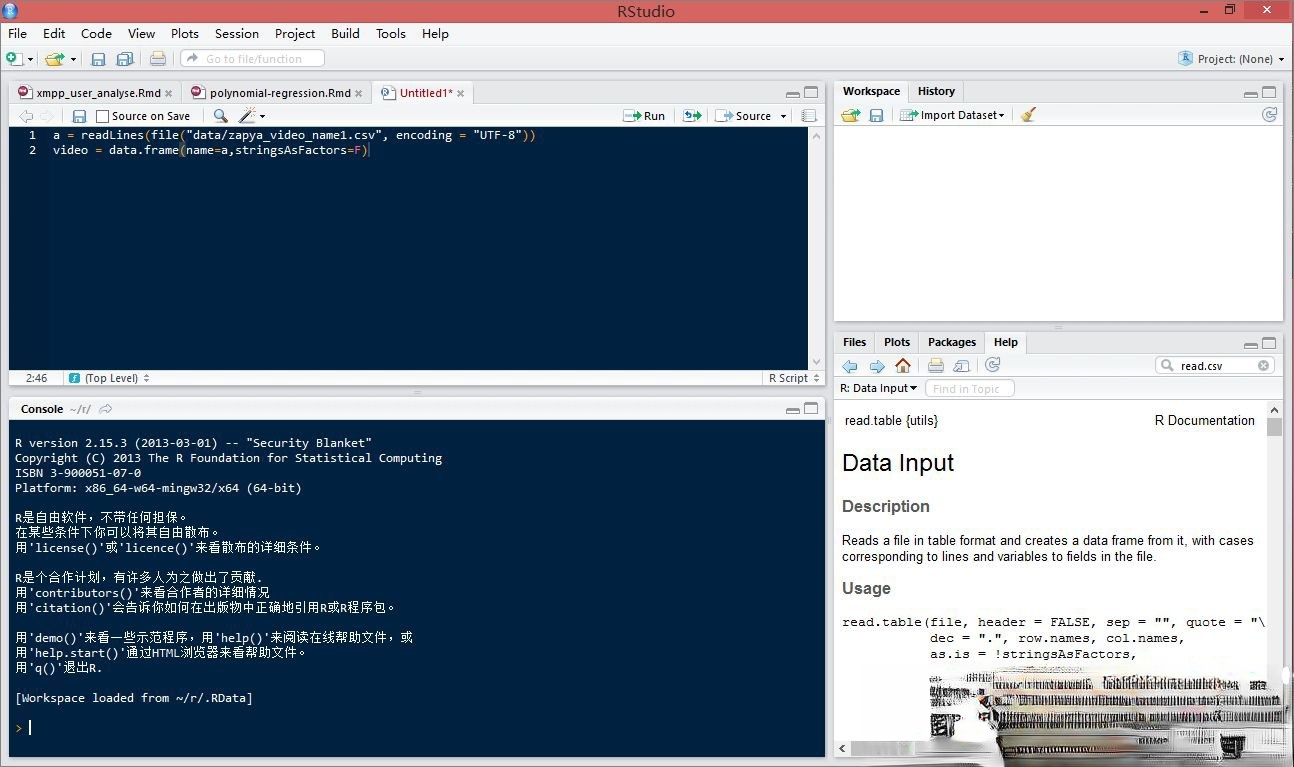Click the find/replace magnifier icon in editor
This screenshot has width=1294, height=767.
pos(220,116)
